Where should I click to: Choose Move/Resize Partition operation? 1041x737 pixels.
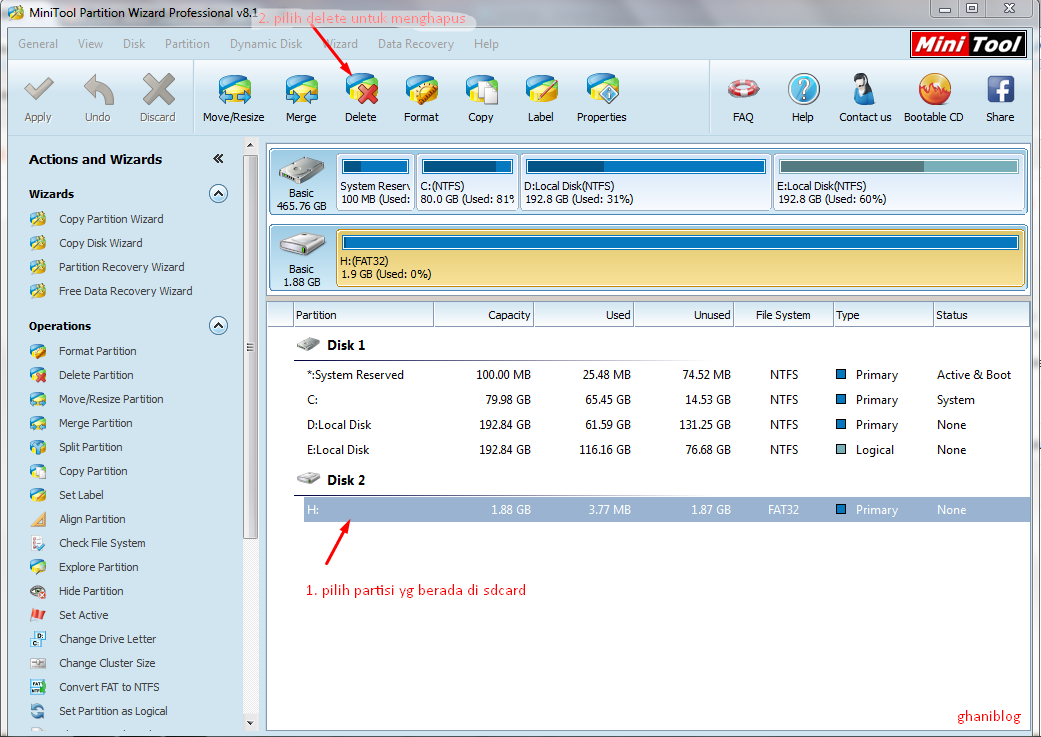111,399
